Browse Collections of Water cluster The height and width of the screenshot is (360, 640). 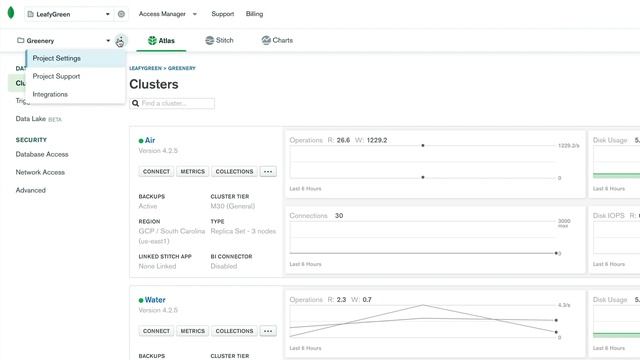point(234,331)
